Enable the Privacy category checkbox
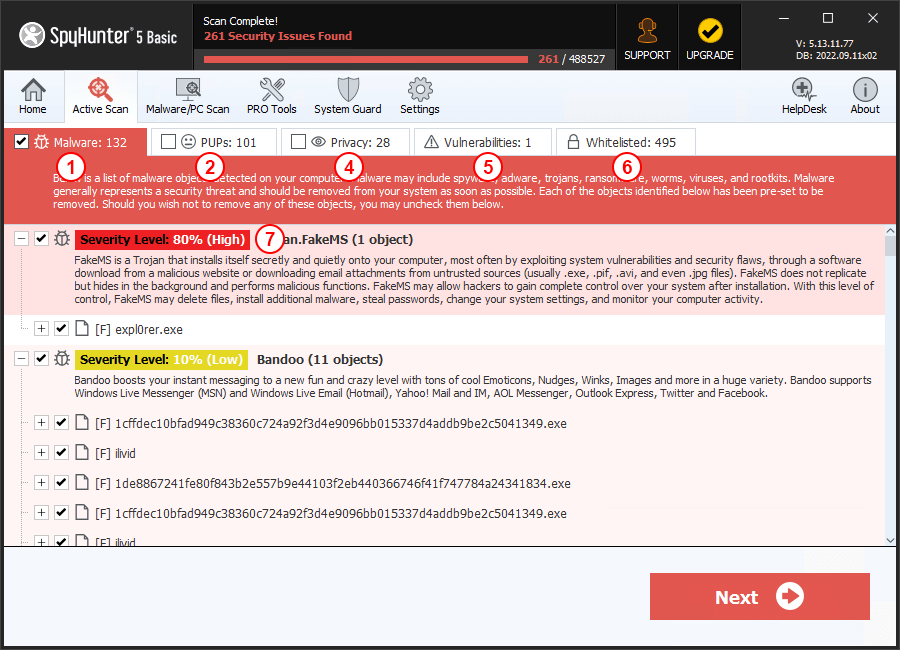 (x=298, y=142)
